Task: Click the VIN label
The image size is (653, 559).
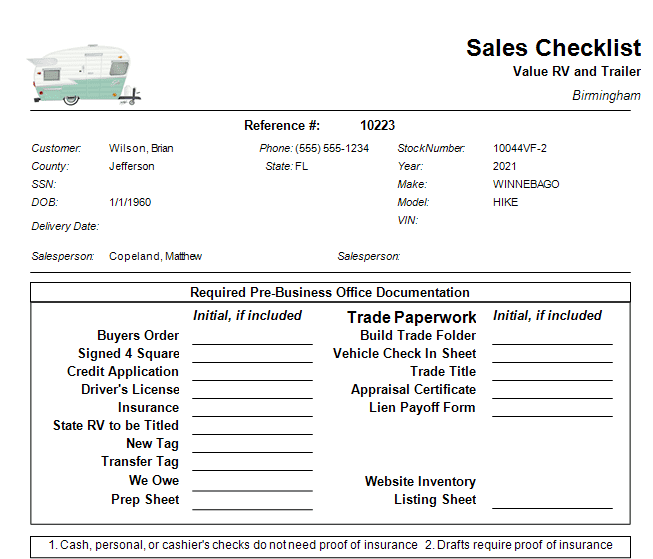Action: tap(408, 220)
